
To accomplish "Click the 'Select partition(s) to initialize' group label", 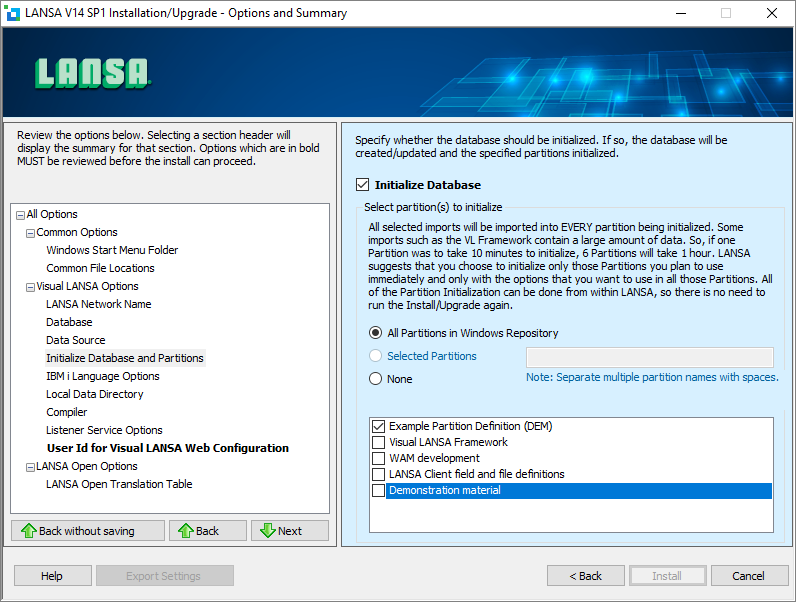I will click(x=433, y=207).
